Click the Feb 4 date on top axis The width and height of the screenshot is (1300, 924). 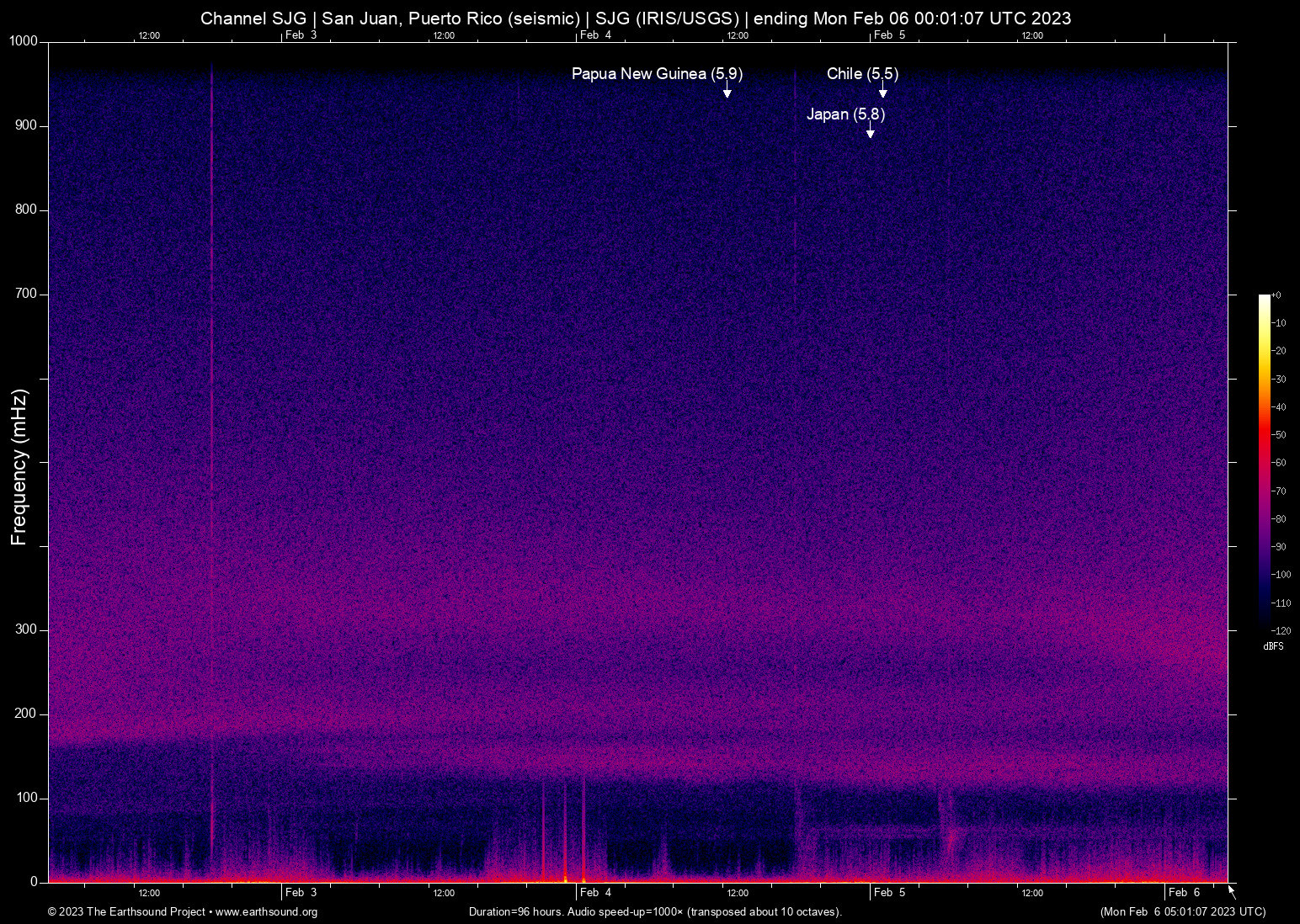tap(596, 35)
